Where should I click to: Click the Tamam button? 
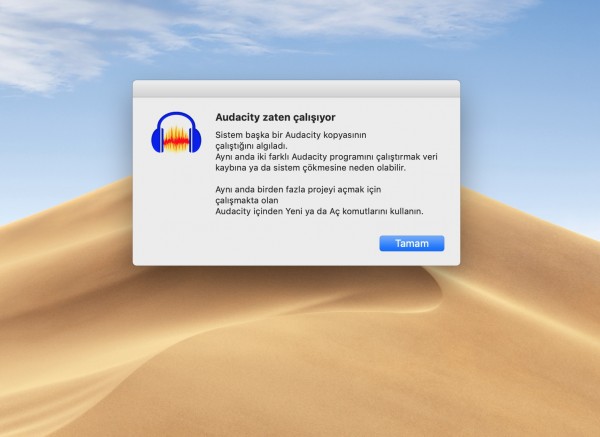tap(412, 243)
